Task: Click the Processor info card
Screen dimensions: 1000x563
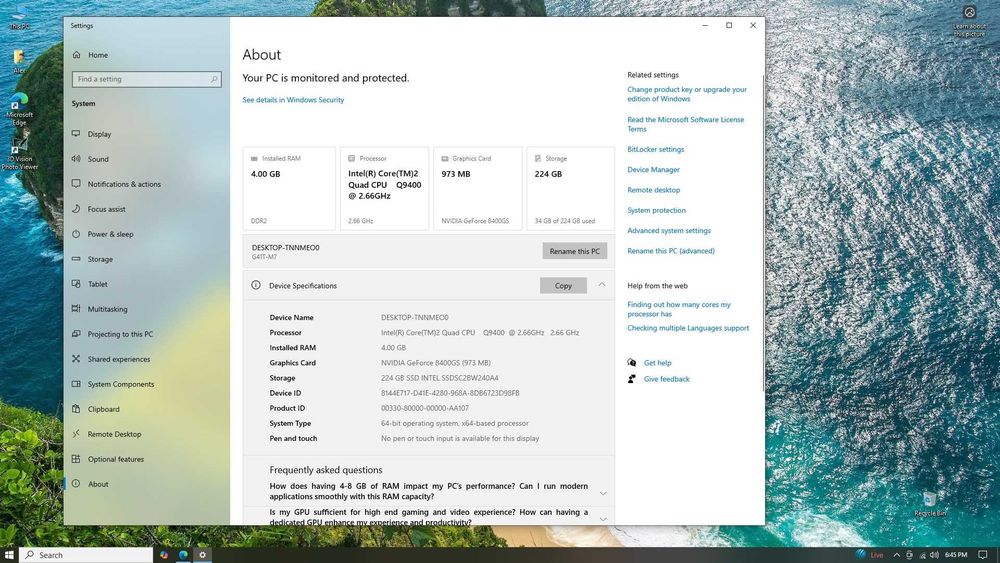Action: tap(385, 189)
